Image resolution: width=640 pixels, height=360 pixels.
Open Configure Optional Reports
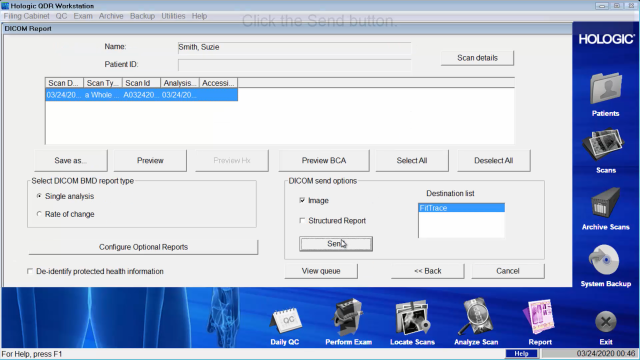pyautogui.click(x=143, y=247)
